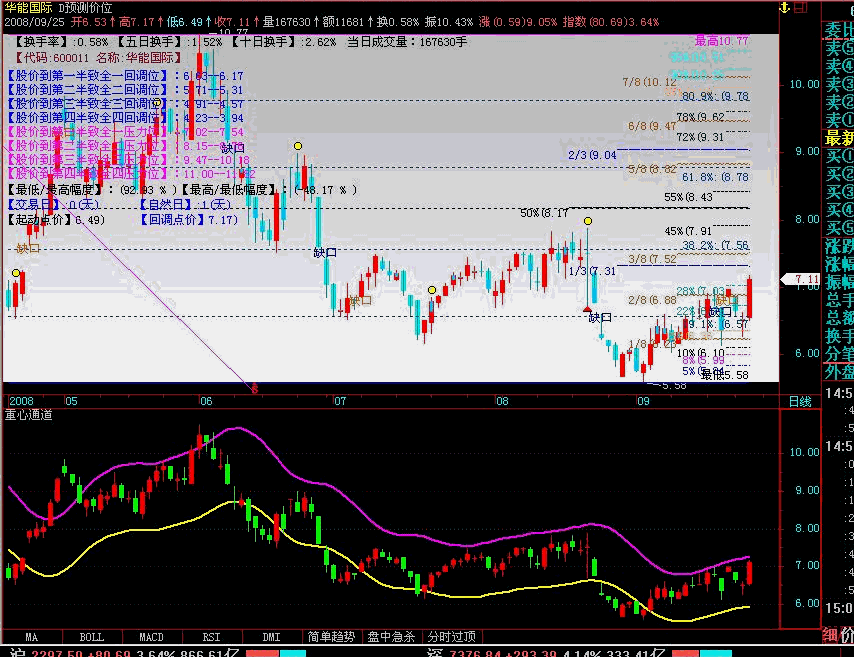Open the 分时过顶 indicator tab
The width and height of the screenshot is (854, 657).
click(x=452, y=637)
